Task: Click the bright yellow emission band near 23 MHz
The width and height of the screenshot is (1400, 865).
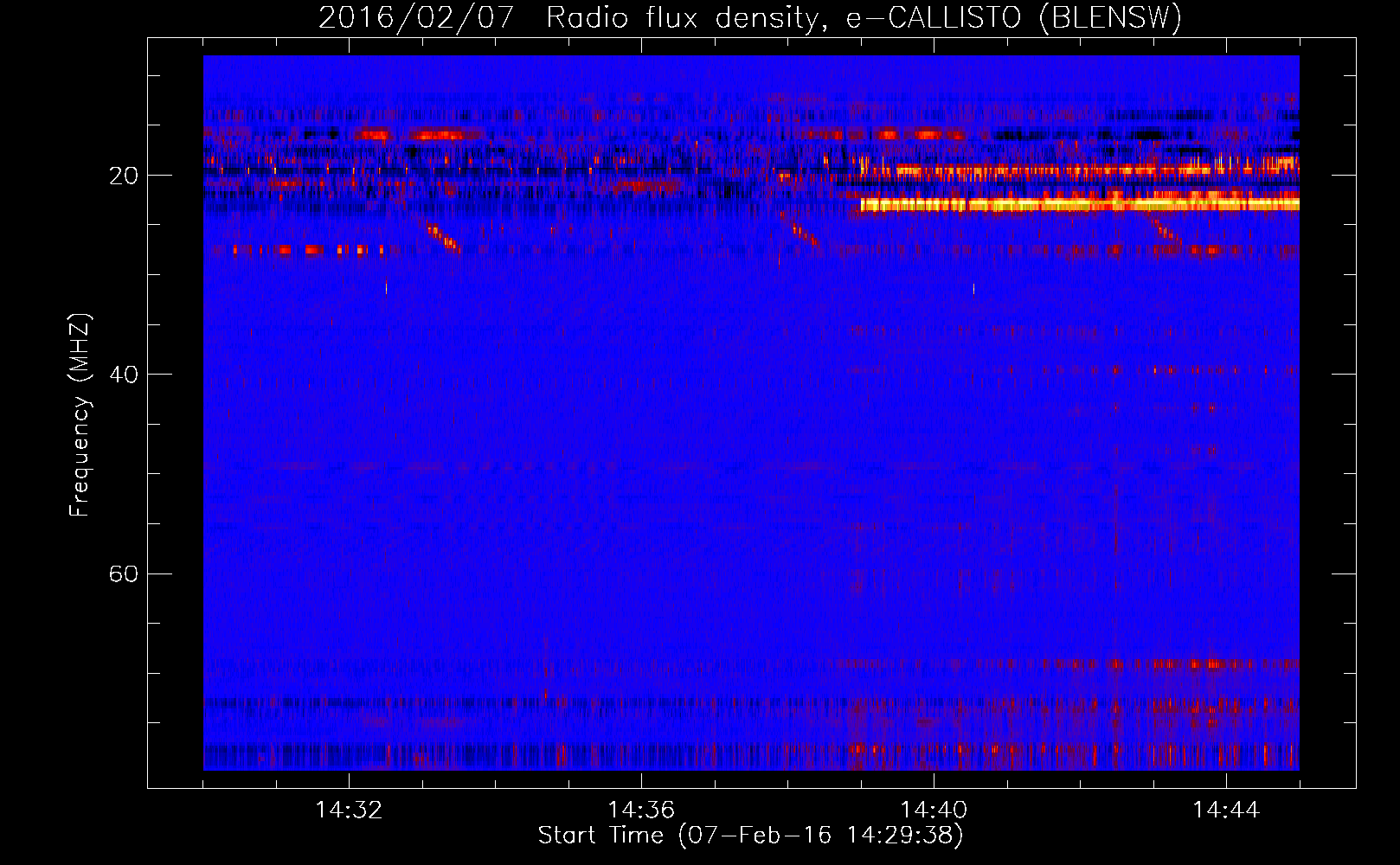Action: click(x=1080, y=204)
